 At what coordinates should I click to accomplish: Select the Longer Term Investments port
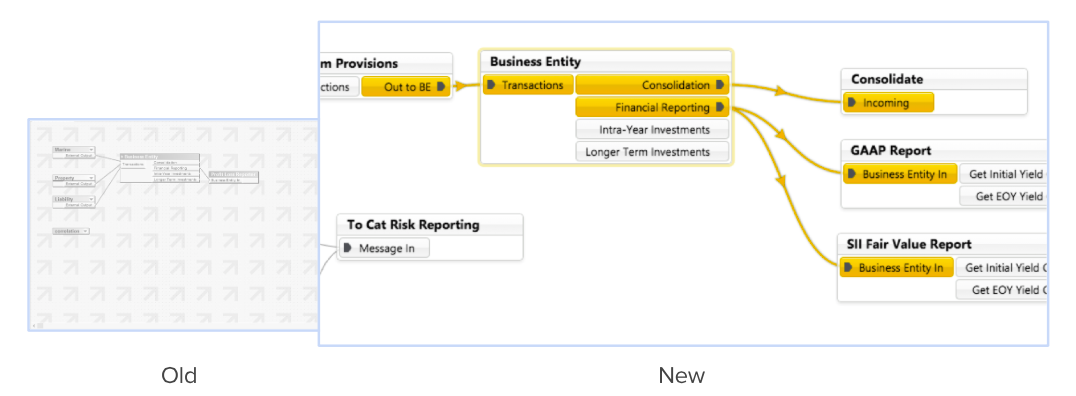click(652, 152)
